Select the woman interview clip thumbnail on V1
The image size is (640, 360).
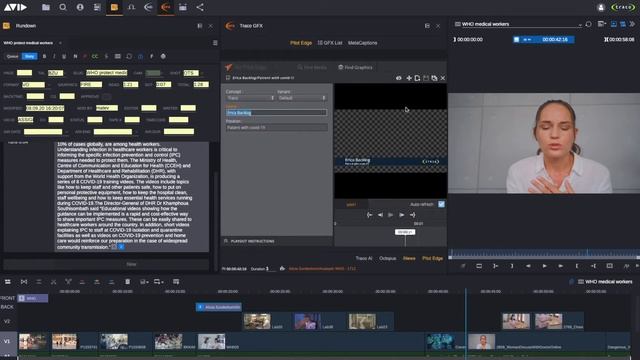(482, 342)
